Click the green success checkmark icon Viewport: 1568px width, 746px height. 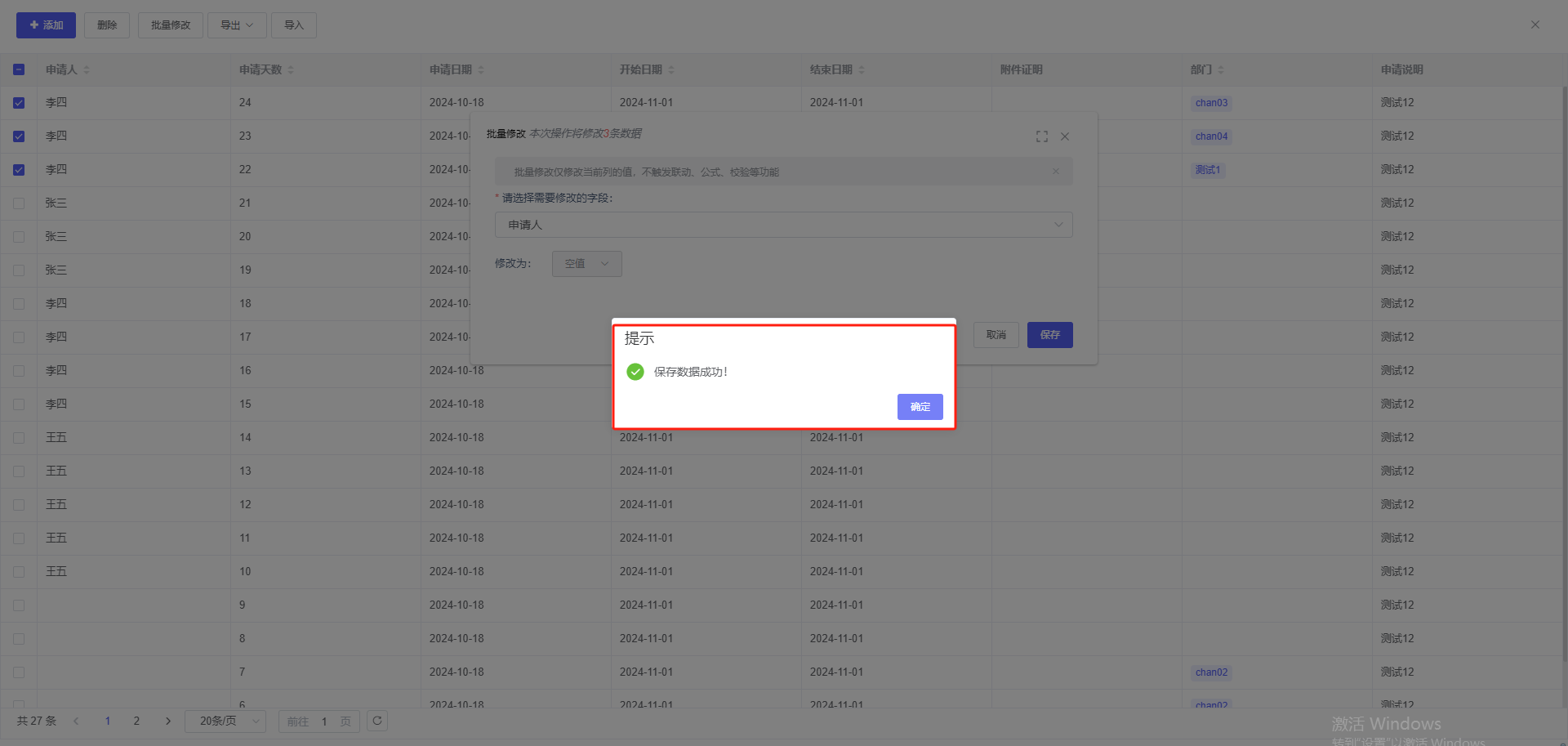(635, 372)
